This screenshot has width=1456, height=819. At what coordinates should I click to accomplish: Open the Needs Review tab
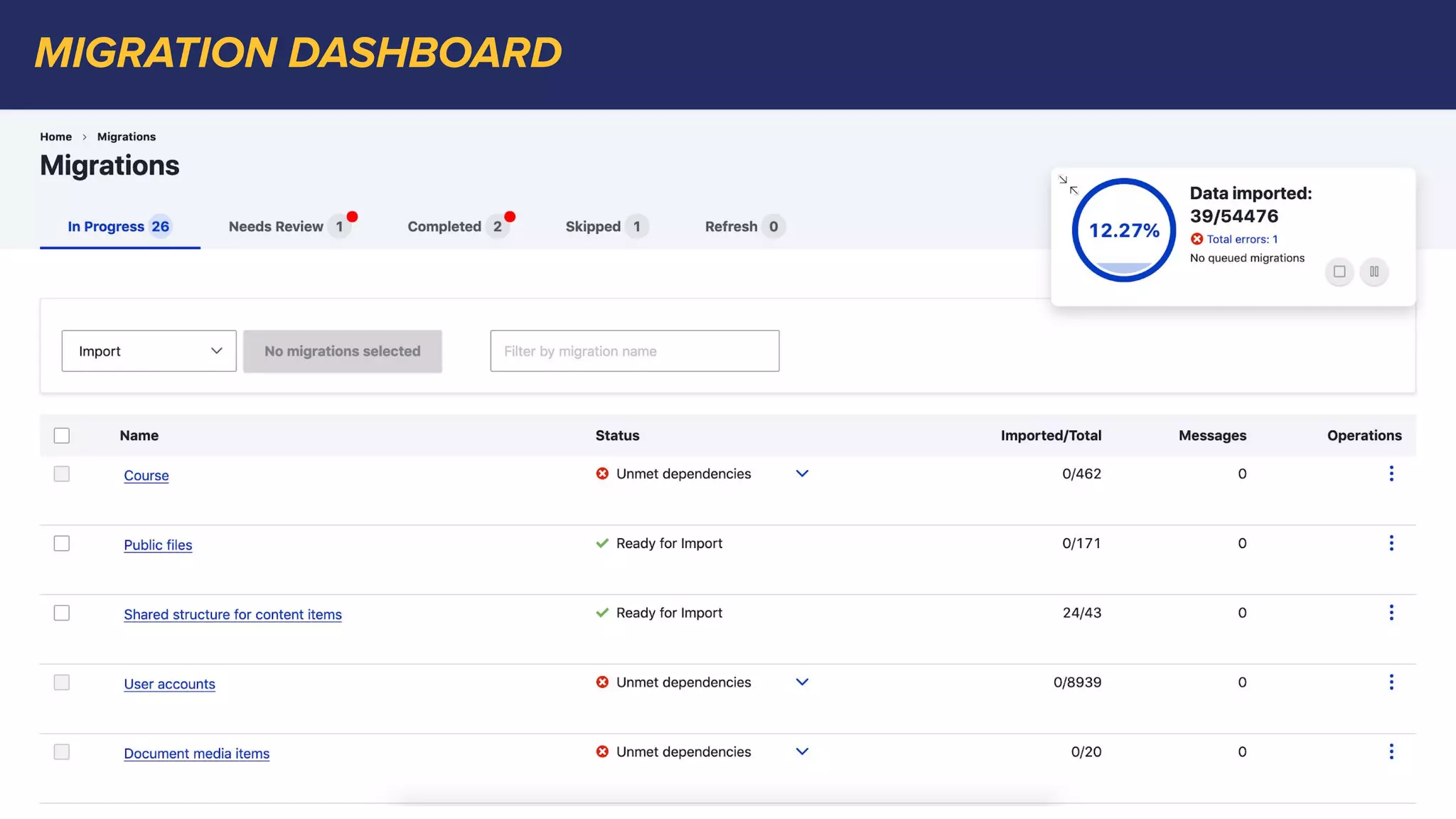(x=290, y=227)
